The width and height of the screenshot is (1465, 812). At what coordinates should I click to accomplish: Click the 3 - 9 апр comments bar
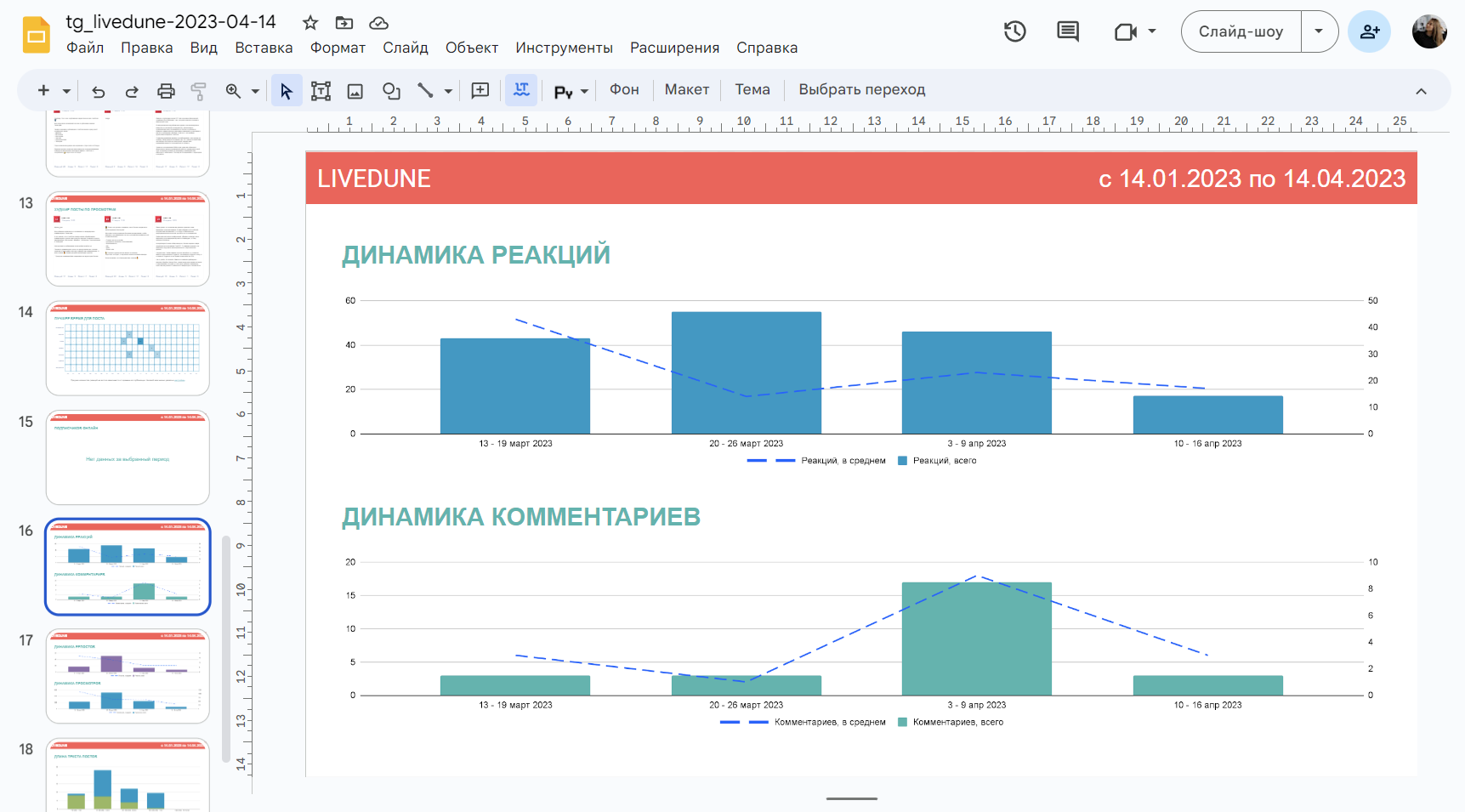[x=977, y=639]
